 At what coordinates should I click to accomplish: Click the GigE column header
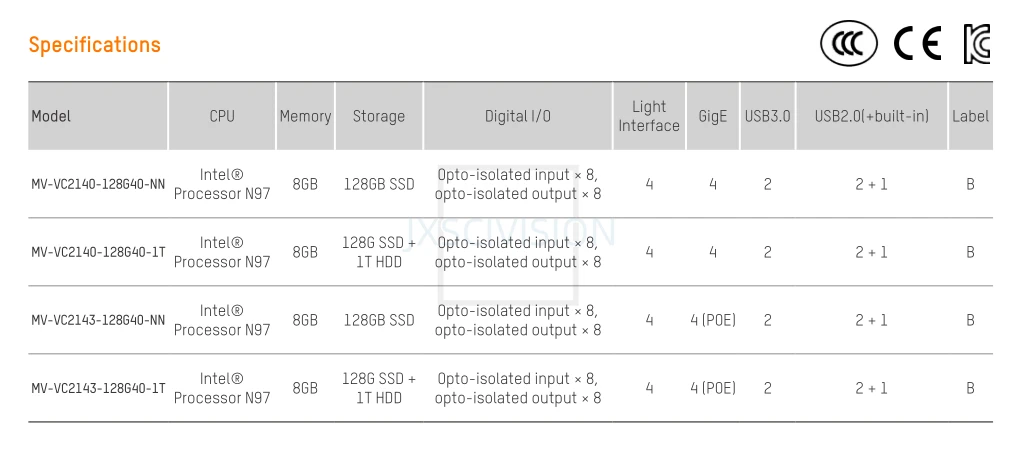click(x=713, y=116)
